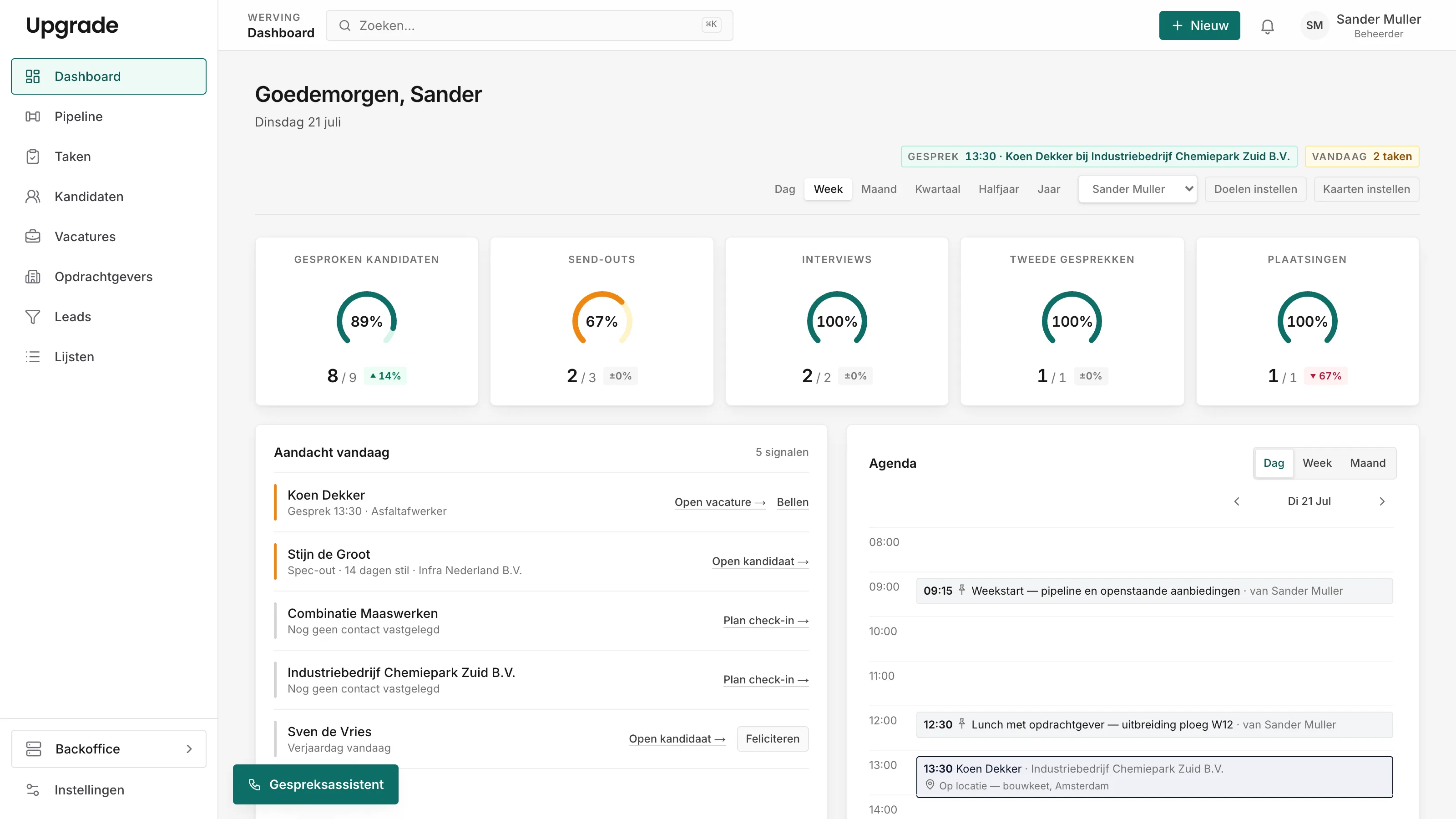Click the Backoffice server icon

point(34,748)
